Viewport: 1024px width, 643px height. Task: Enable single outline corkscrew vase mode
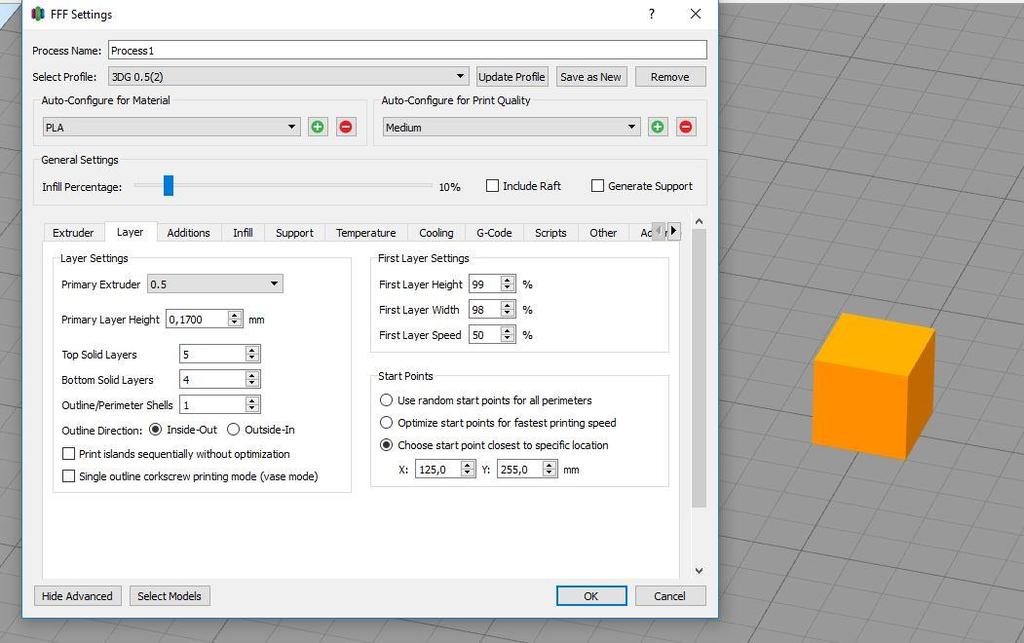pos(69,477)
